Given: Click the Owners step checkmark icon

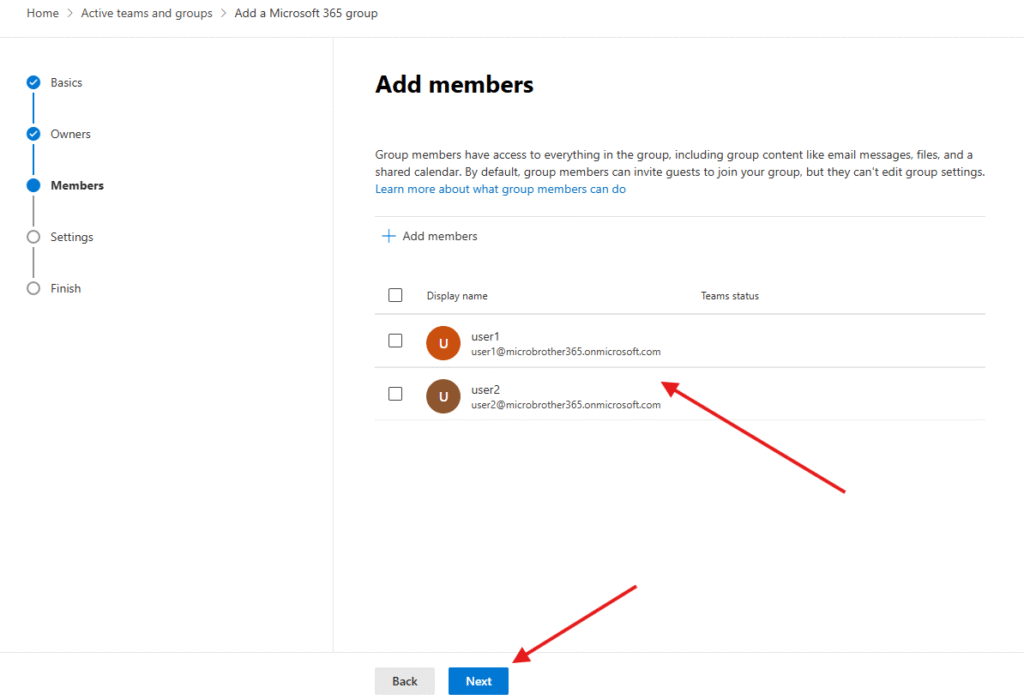Looking at the screenshot, I should tap(33, 134).
